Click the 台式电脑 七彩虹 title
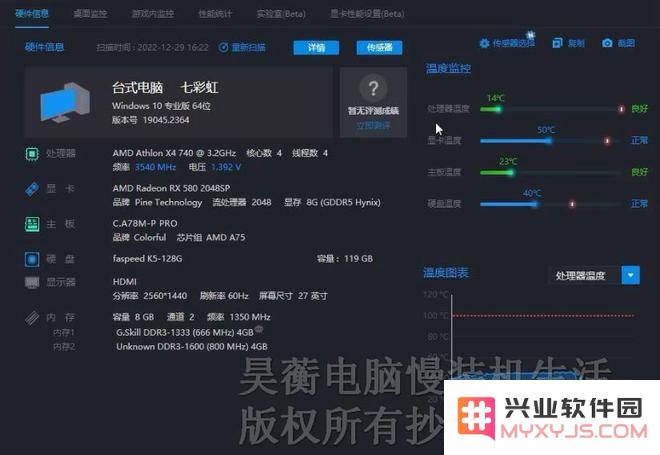 pos(165,88)
